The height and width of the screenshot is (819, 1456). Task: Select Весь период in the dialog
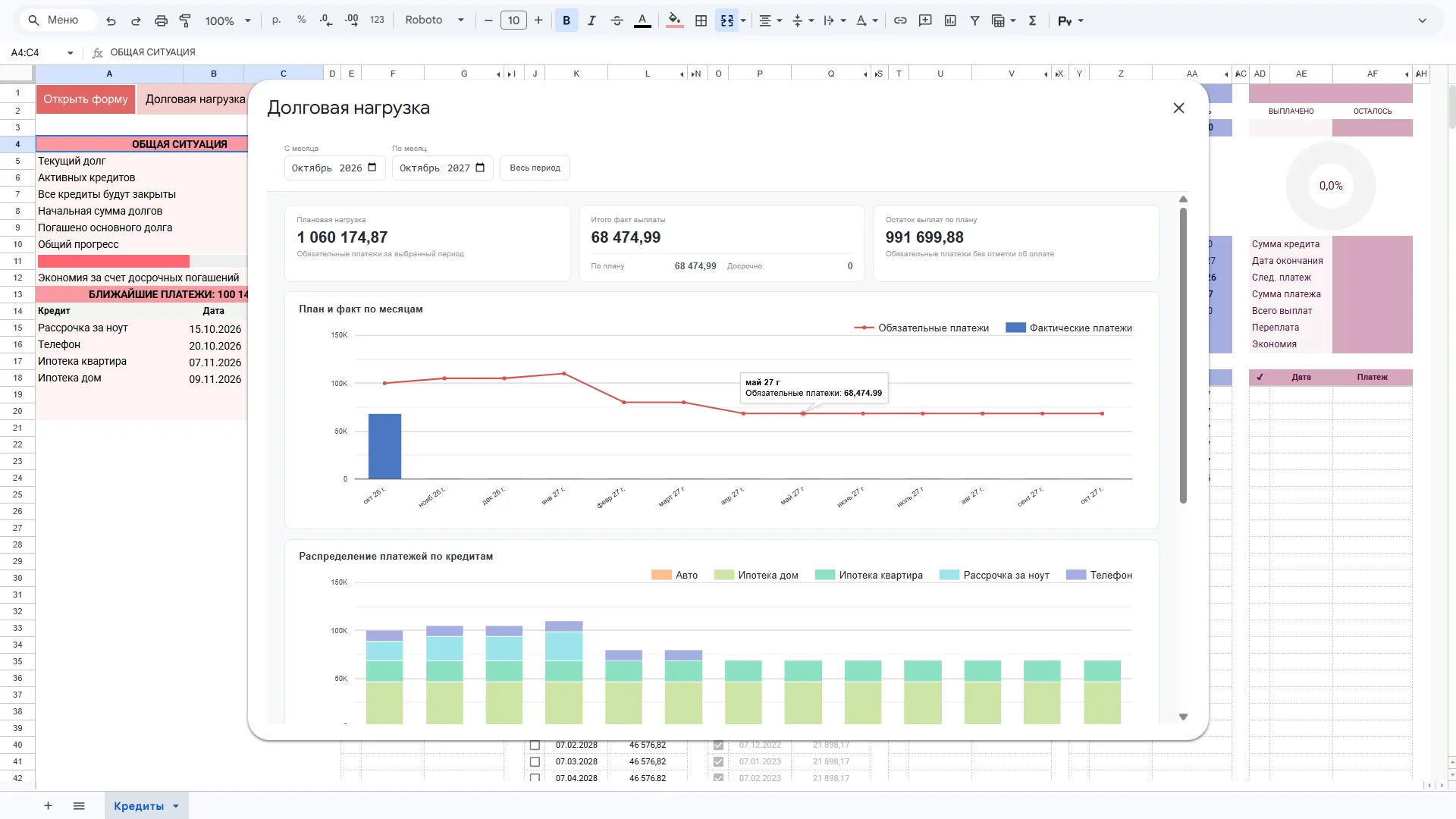(x=535, y=168)
